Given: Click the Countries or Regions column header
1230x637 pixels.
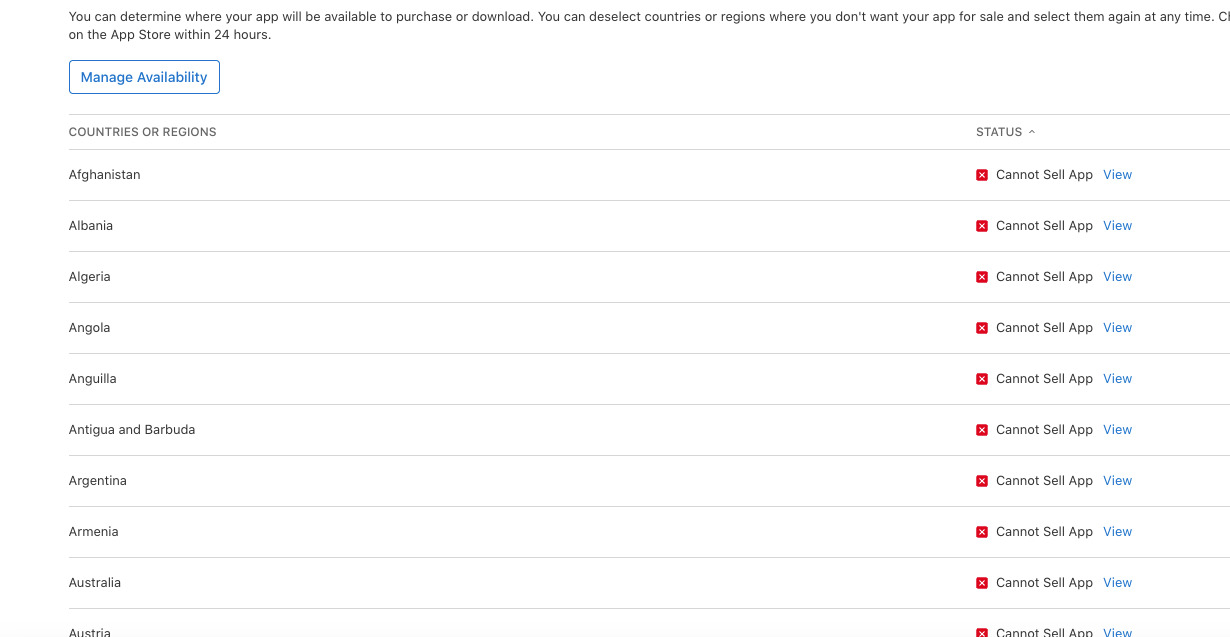Looking at the screenshot, I should point(142,132).
